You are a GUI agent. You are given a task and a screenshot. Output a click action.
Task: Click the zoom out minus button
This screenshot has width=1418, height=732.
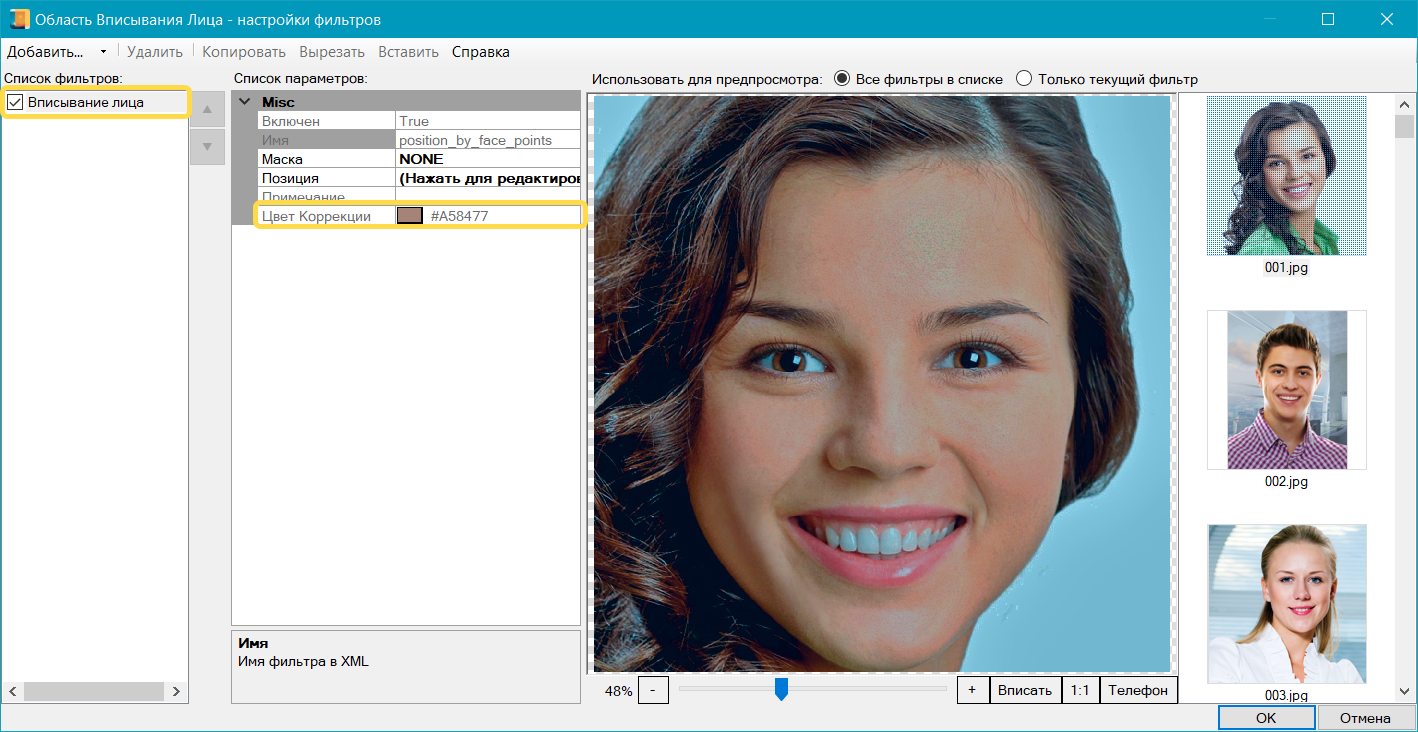[653, 690]
